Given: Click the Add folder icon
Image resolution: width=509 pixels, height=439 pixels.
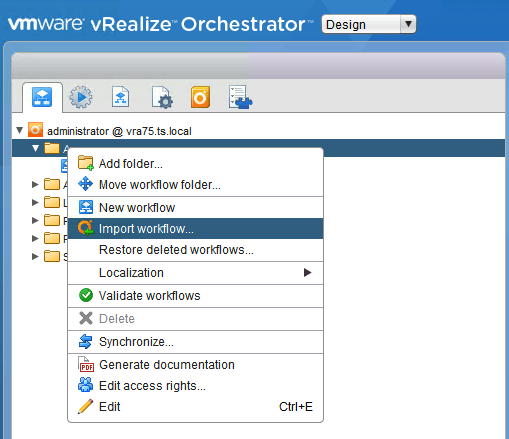Looking at the screenshot, I should click(86, 163).
